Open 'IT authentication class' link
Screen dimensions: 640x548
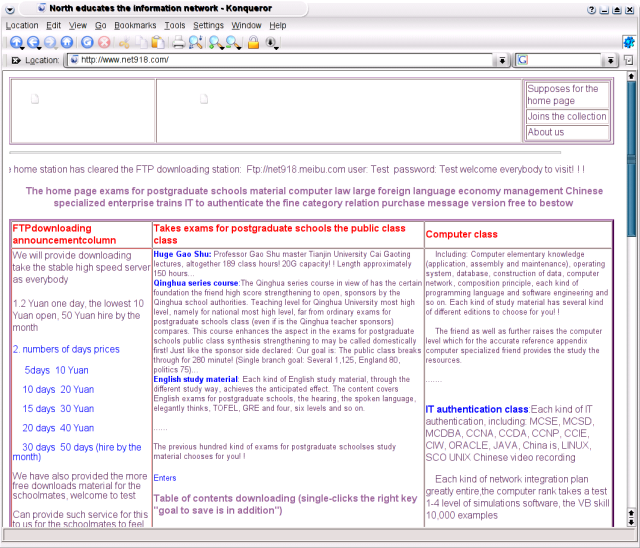[477, 409]
